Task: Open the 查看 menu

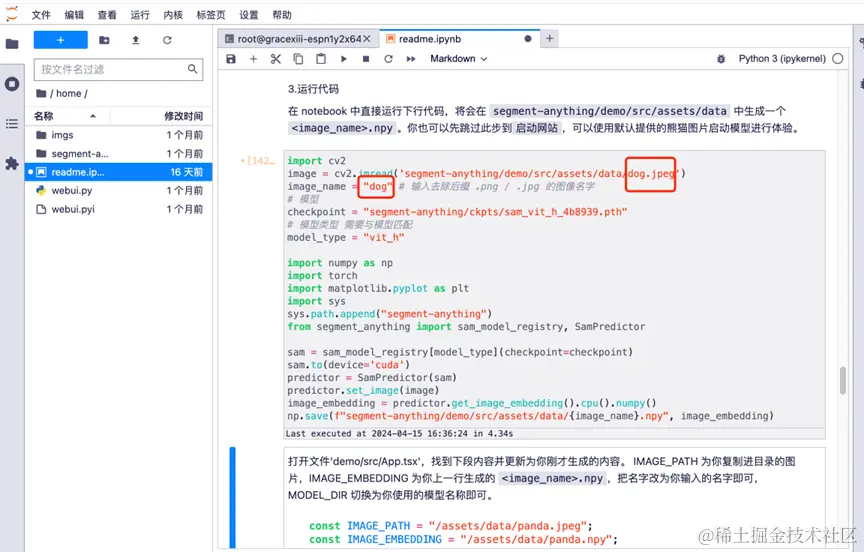Action: [107, 15]
